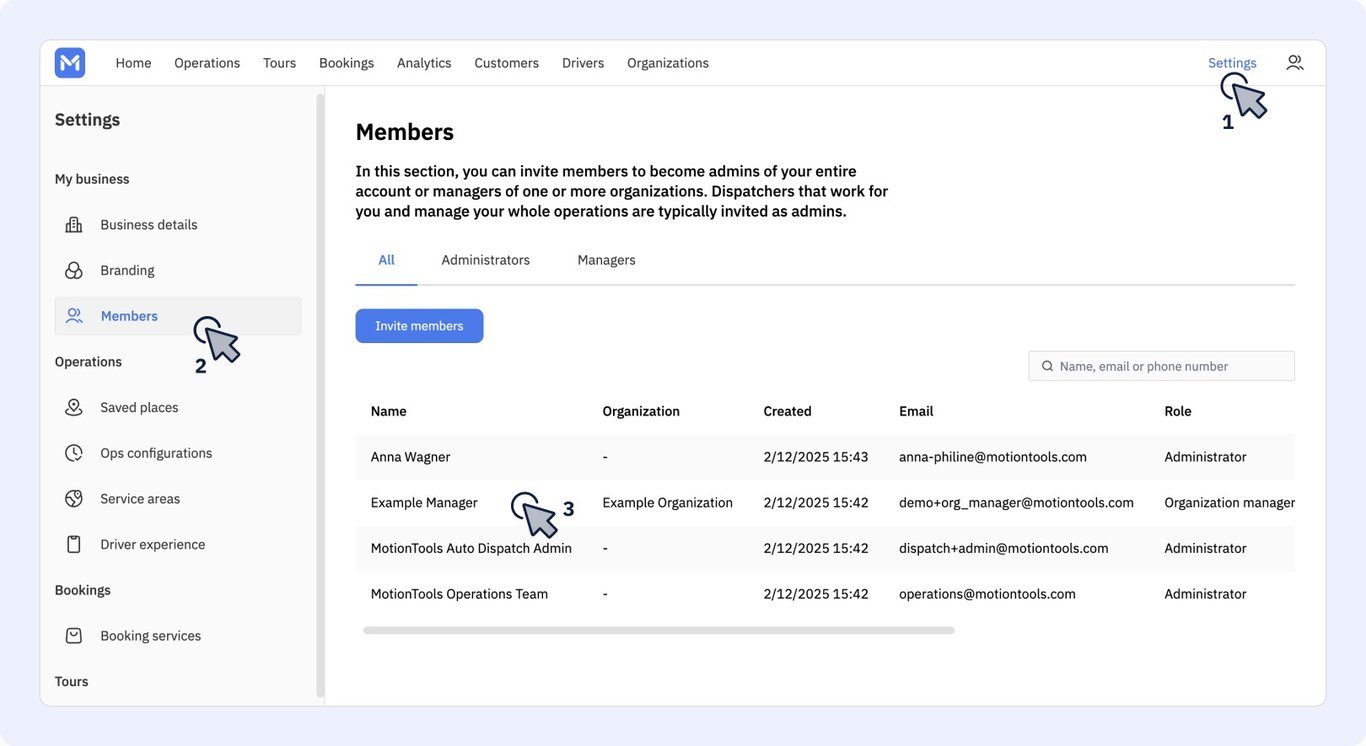The height and width of the screenshot is (746, 1366).
Task: Open Settings in the top bar
Action: pyautogui.click(x=1232, y=63)
